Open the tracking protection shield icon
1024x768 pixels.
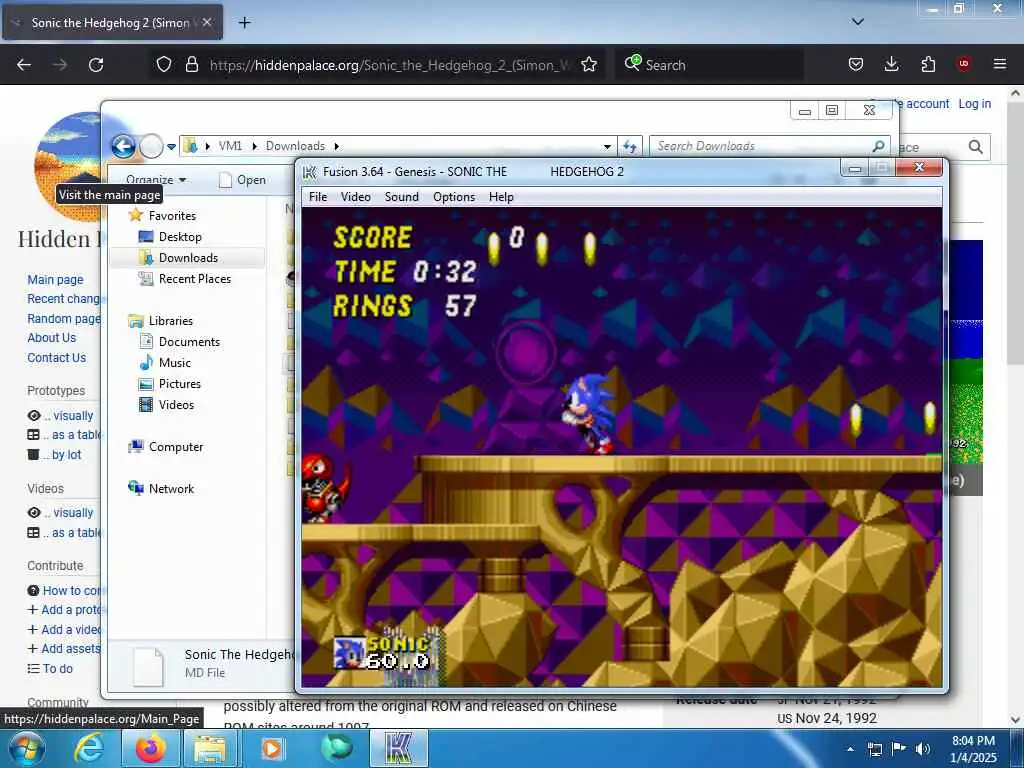tap(164, 65)
